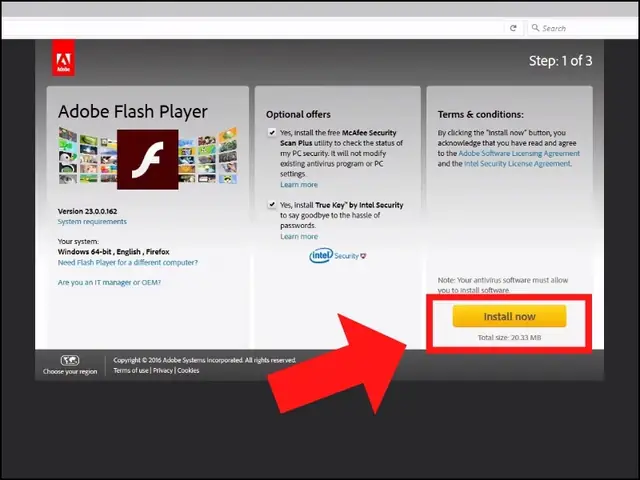Click the search magnifier icon
The height and width of the screenshot is (480, 640).
(x=535, y=28)
